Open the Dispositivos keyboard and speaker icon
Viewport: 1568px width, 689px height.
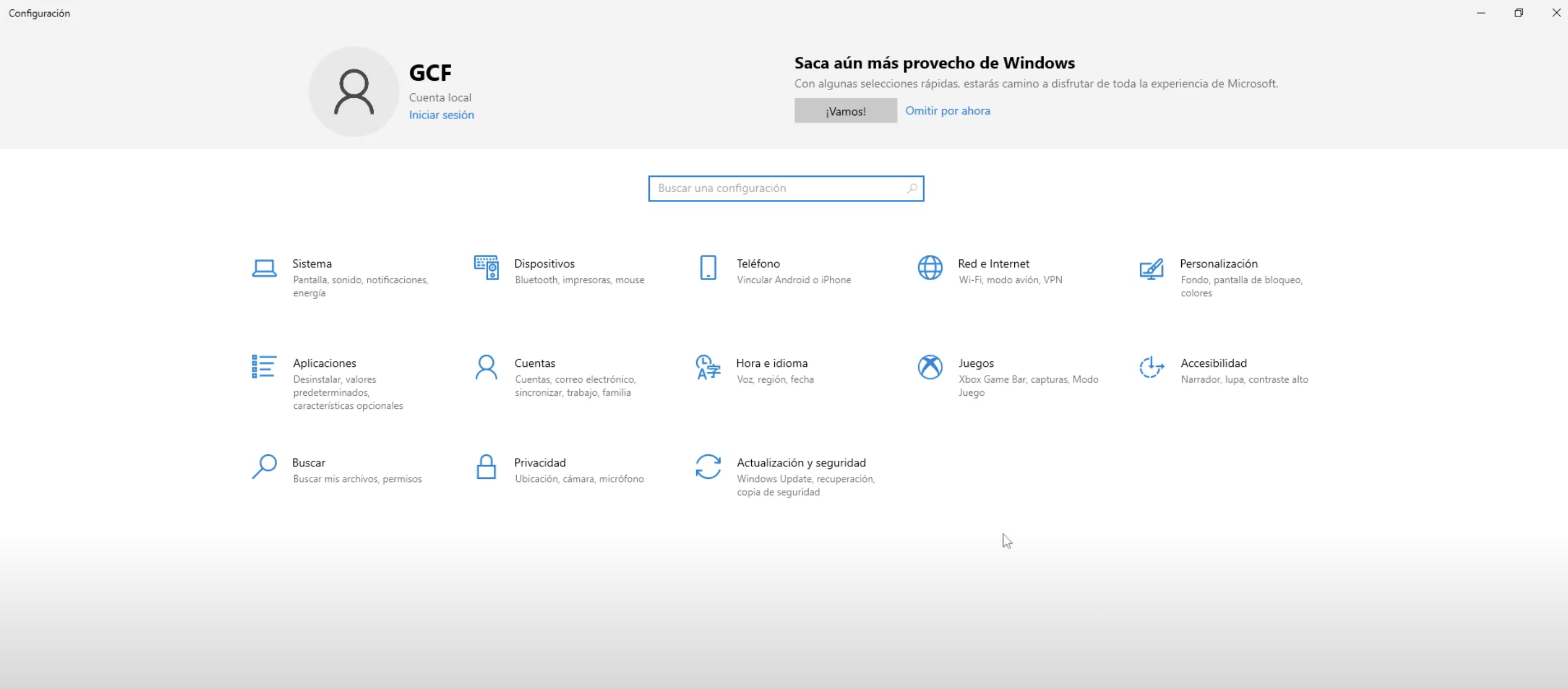(486, 268)
